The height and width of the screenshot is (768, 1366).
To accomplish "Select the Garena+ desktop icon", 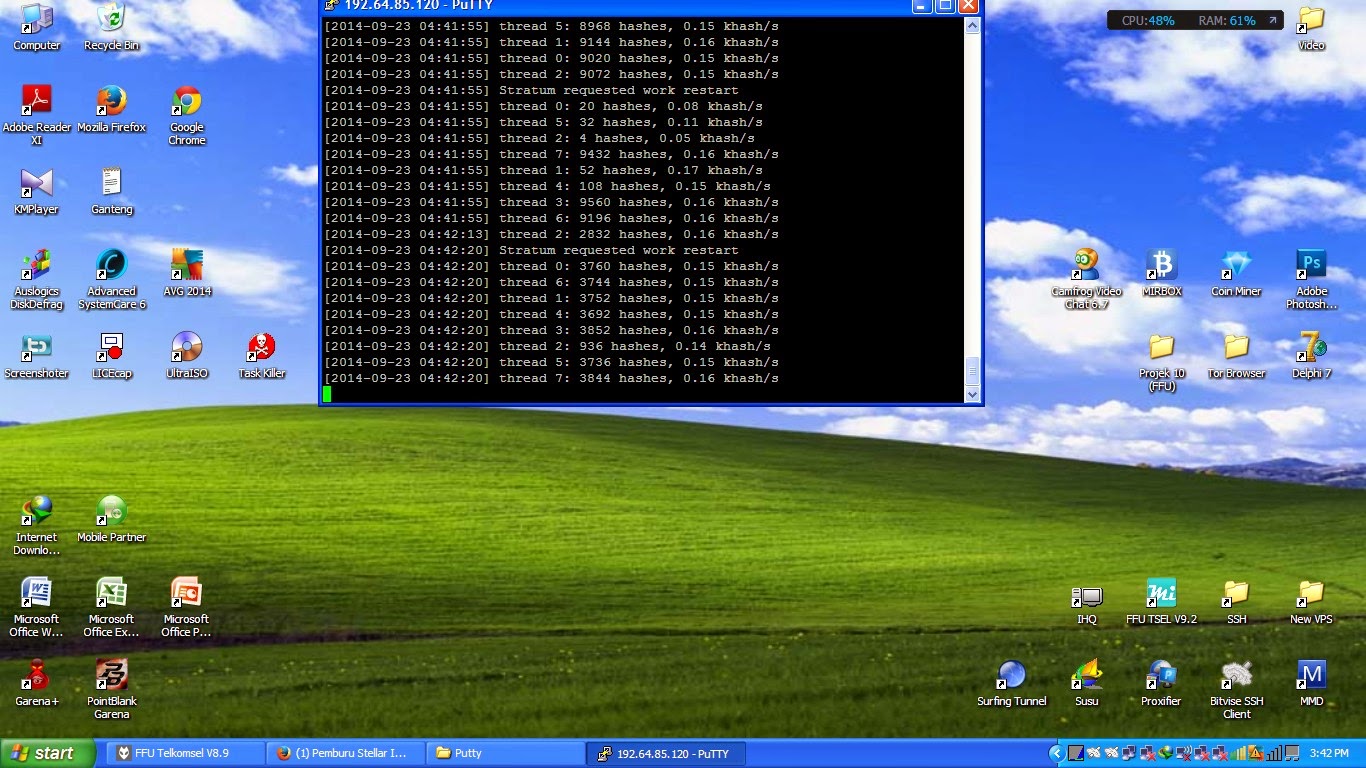I will pos(37,683).
